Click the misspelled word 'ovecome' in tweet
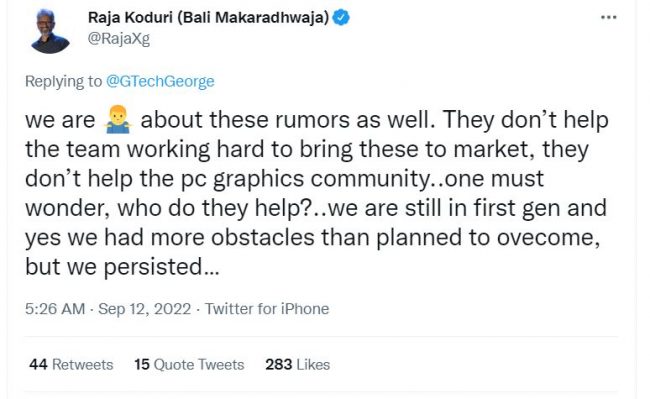This screenshot has height=399, width=650. click(x=548, y=238)
